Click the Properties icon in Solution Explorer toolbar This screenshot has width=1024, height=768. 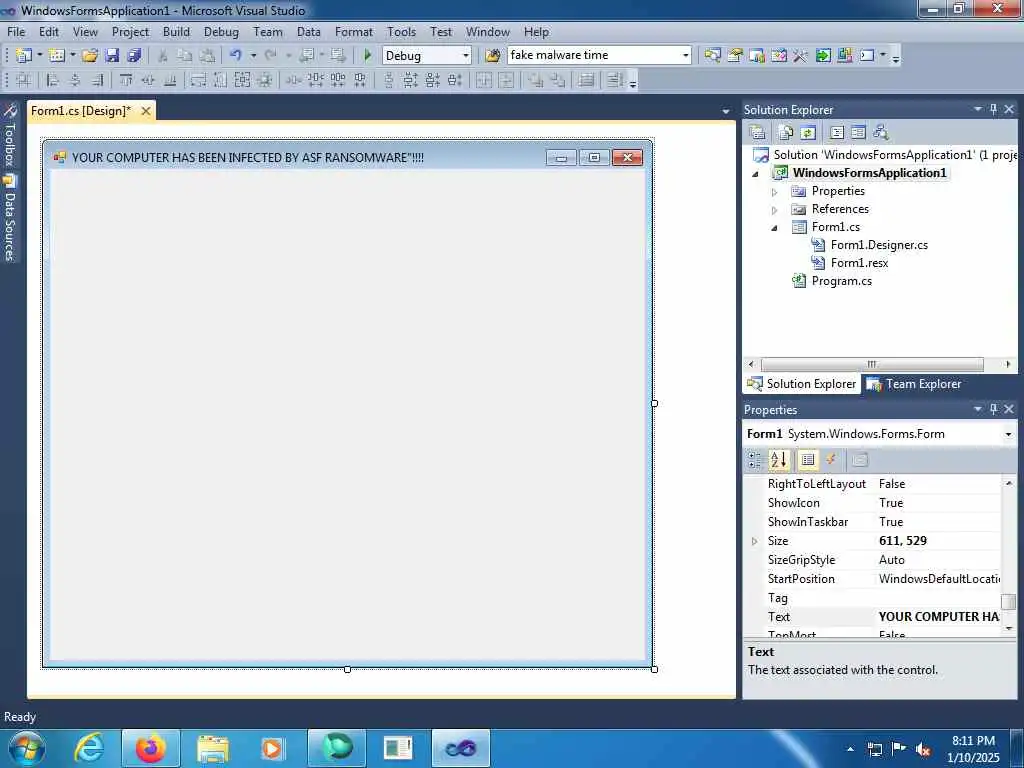[758, 133]
